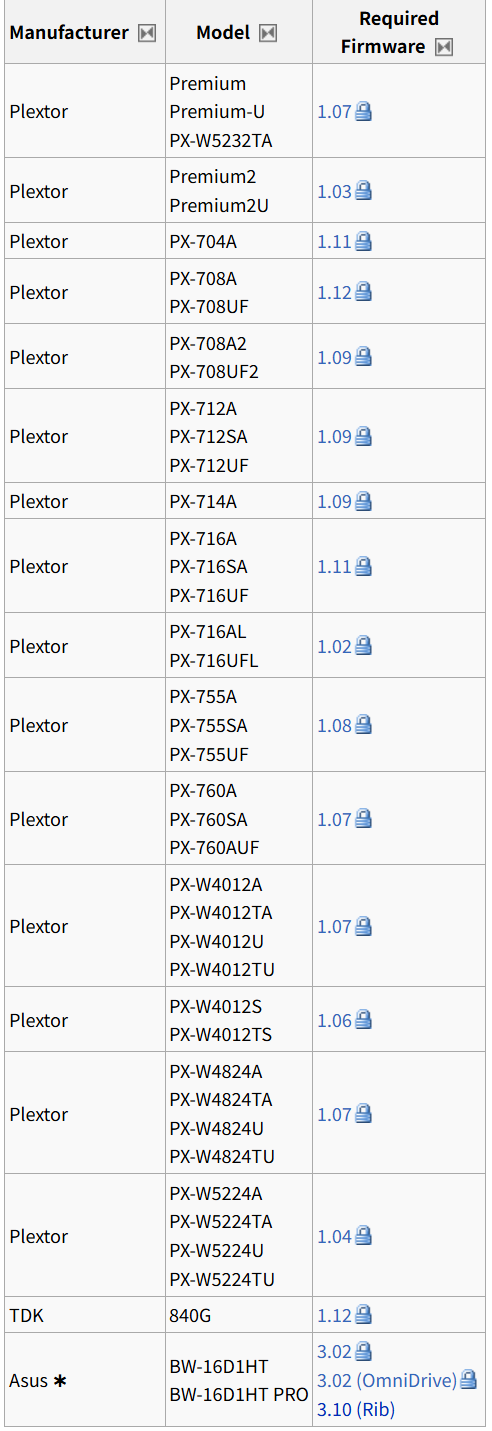Open the 3.10 (Rib) firmware link
This screenshot has height=1431, width=492.
tap(356, 1409)
